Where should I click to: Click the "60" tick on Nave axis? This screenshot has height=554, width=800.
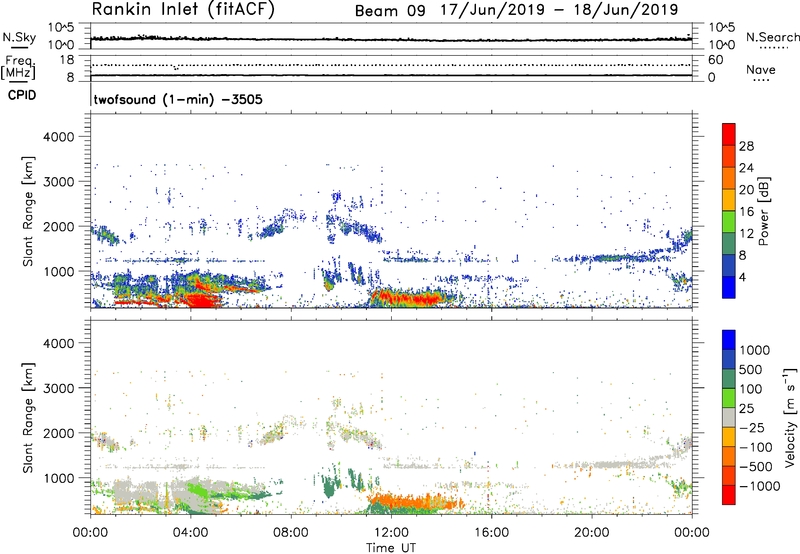pyautogui.click(x=715, y=60)
